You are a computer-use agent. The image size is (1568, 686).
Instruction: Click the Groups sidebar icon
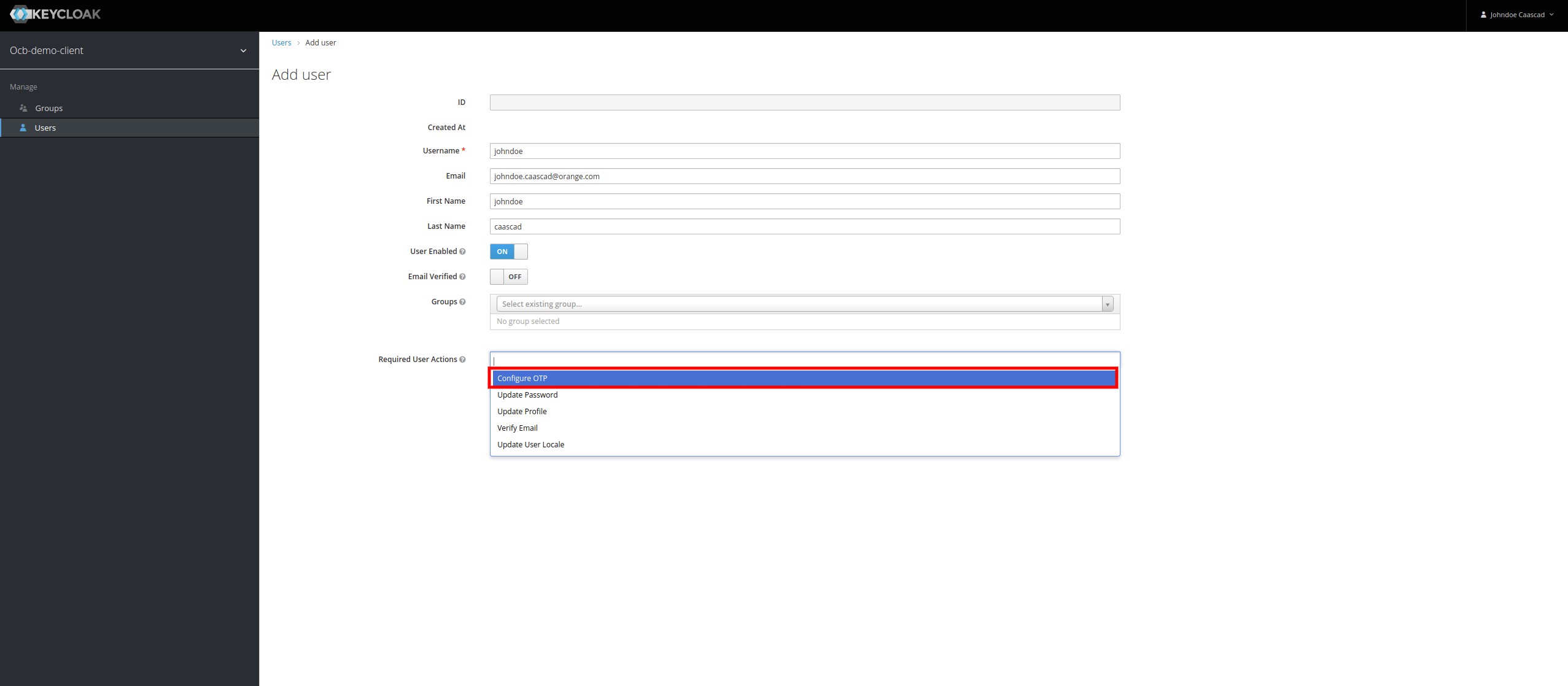click(23, 108)
